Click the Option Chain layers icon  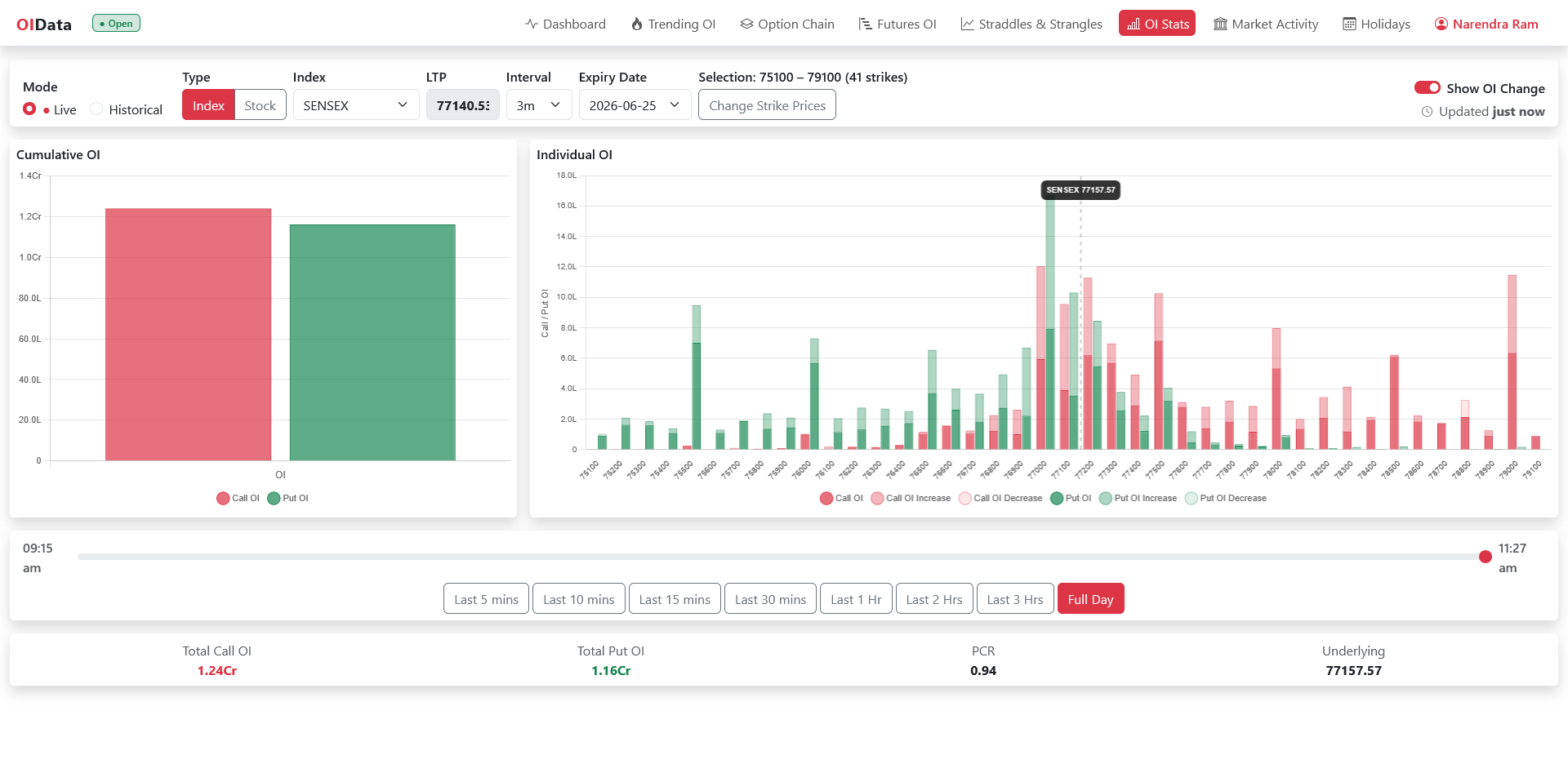pos(746,24)
